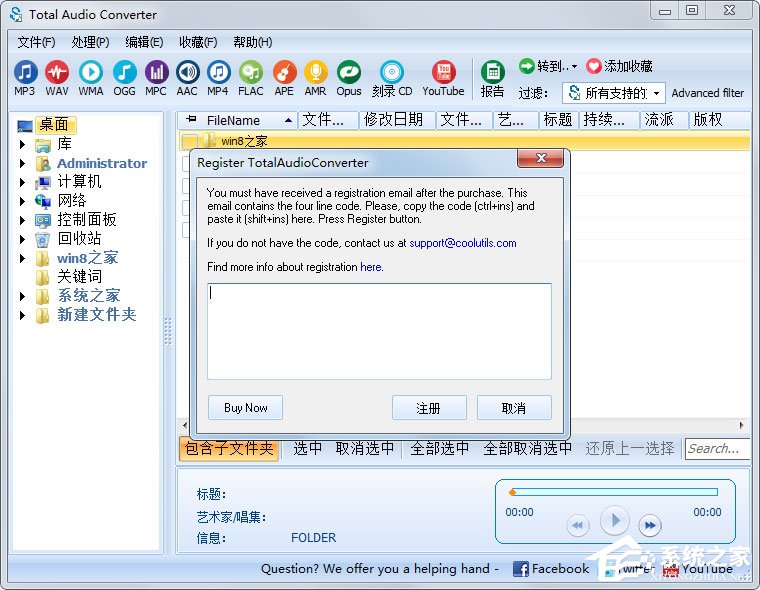
Task: Expand the Administrator tree node
Action: point(22,163)
